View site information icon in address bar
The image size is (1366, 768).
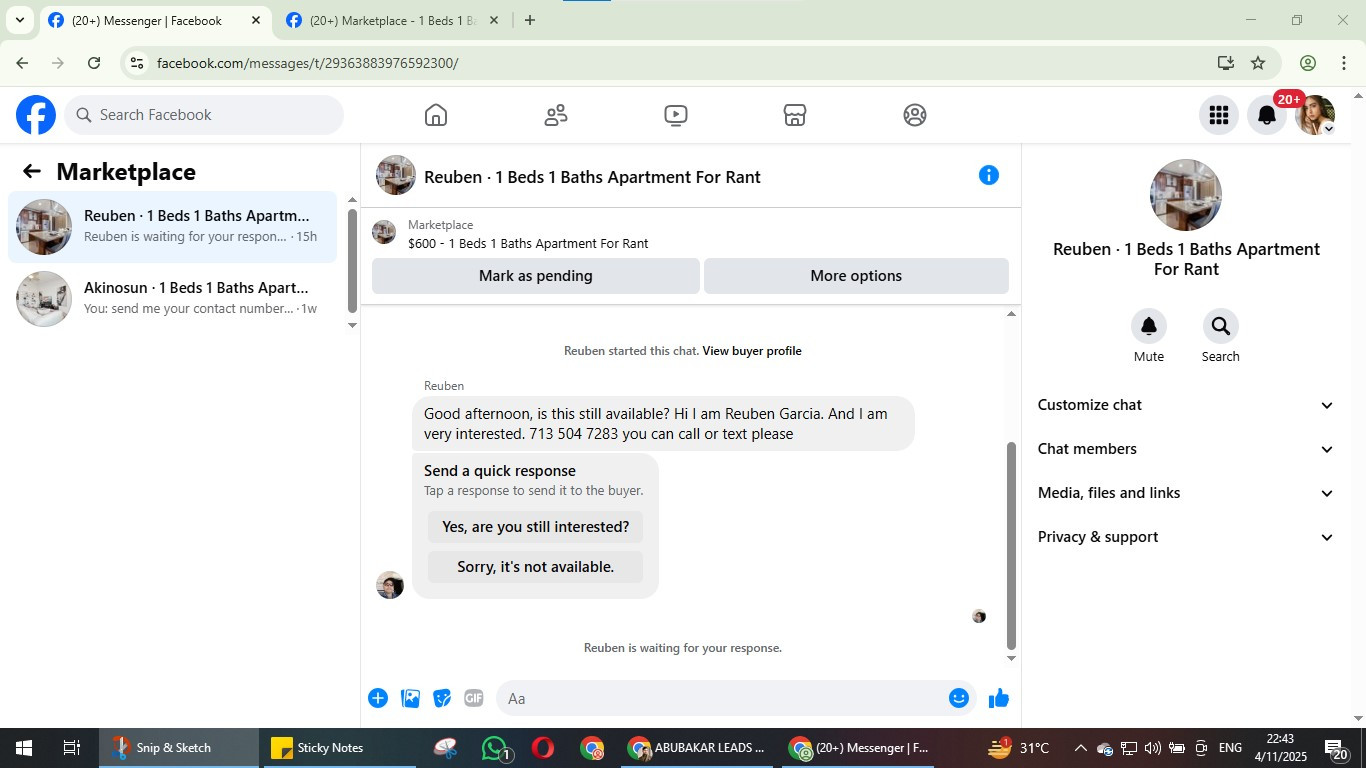[x=137, y=63]
